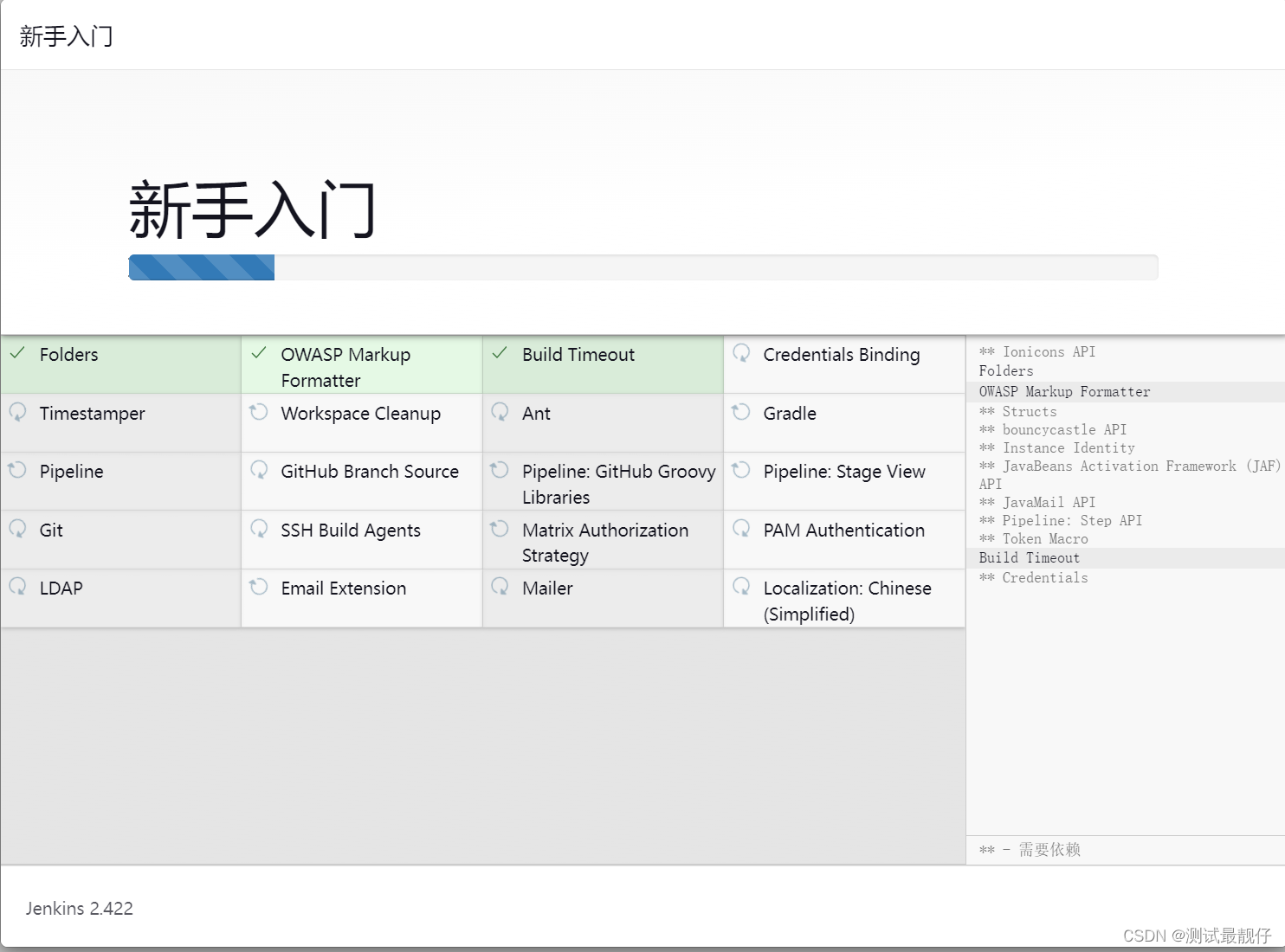Click the status icon for GitHub Branch Source
Viewport: 1285px width, 952px height.
tap(258, 470)
